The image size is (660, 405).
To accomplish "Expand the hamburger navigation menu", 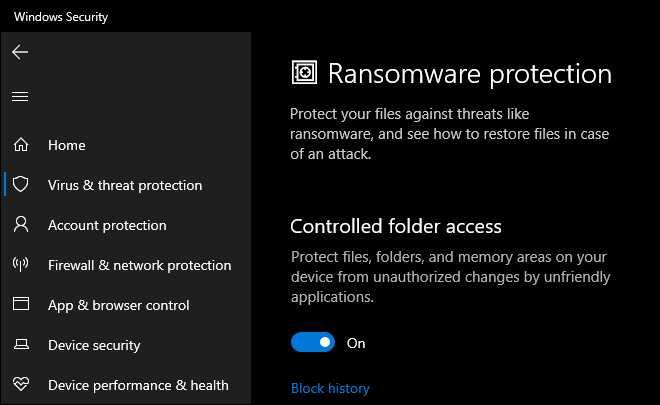I will pos(20,96).
